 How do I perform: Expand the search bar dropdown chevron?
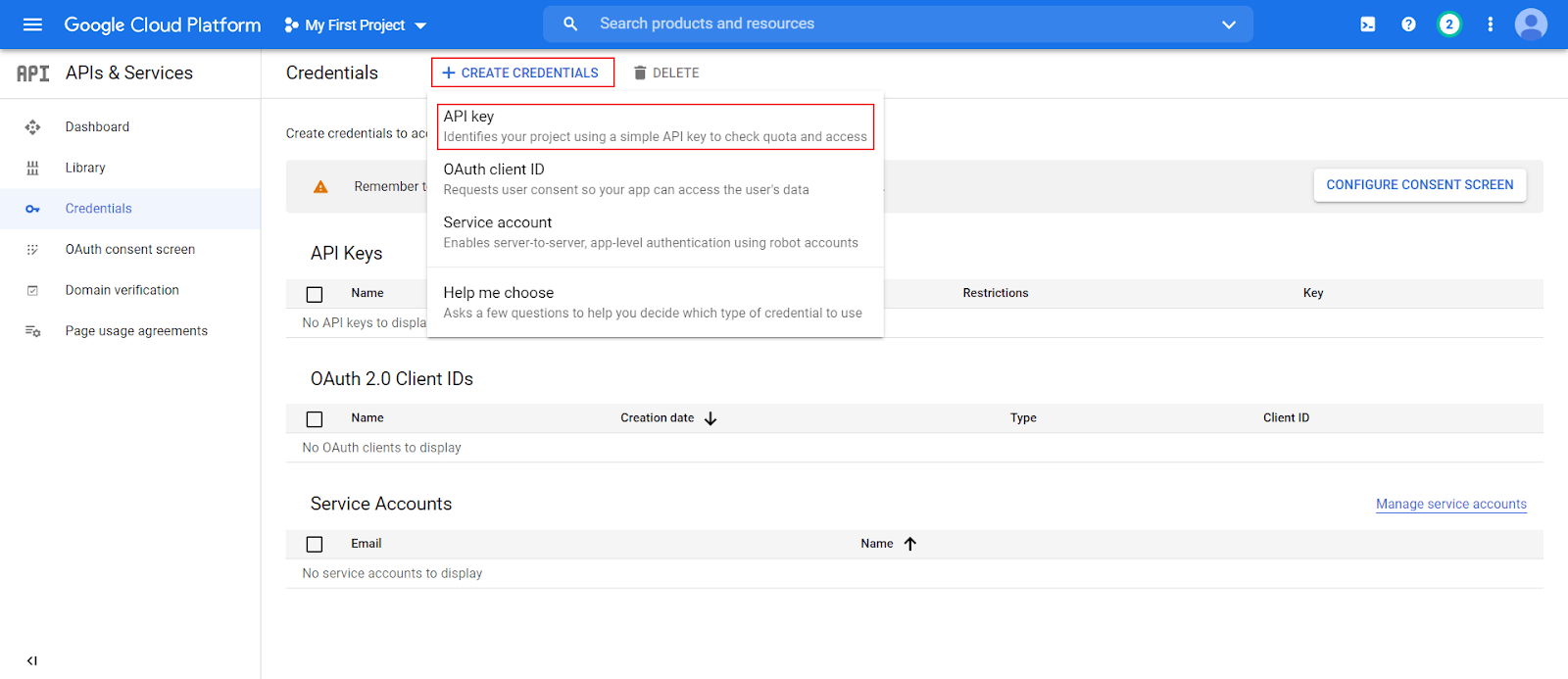1229,24
